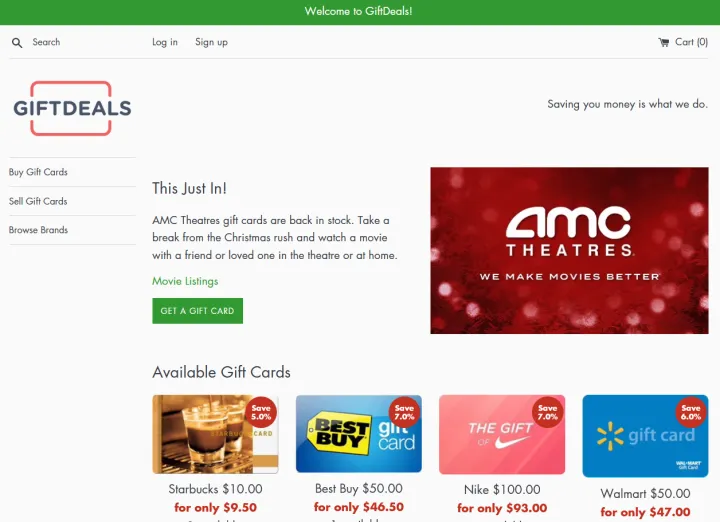Open the Walmart $50.00 product title

click(x=645, y=494)
